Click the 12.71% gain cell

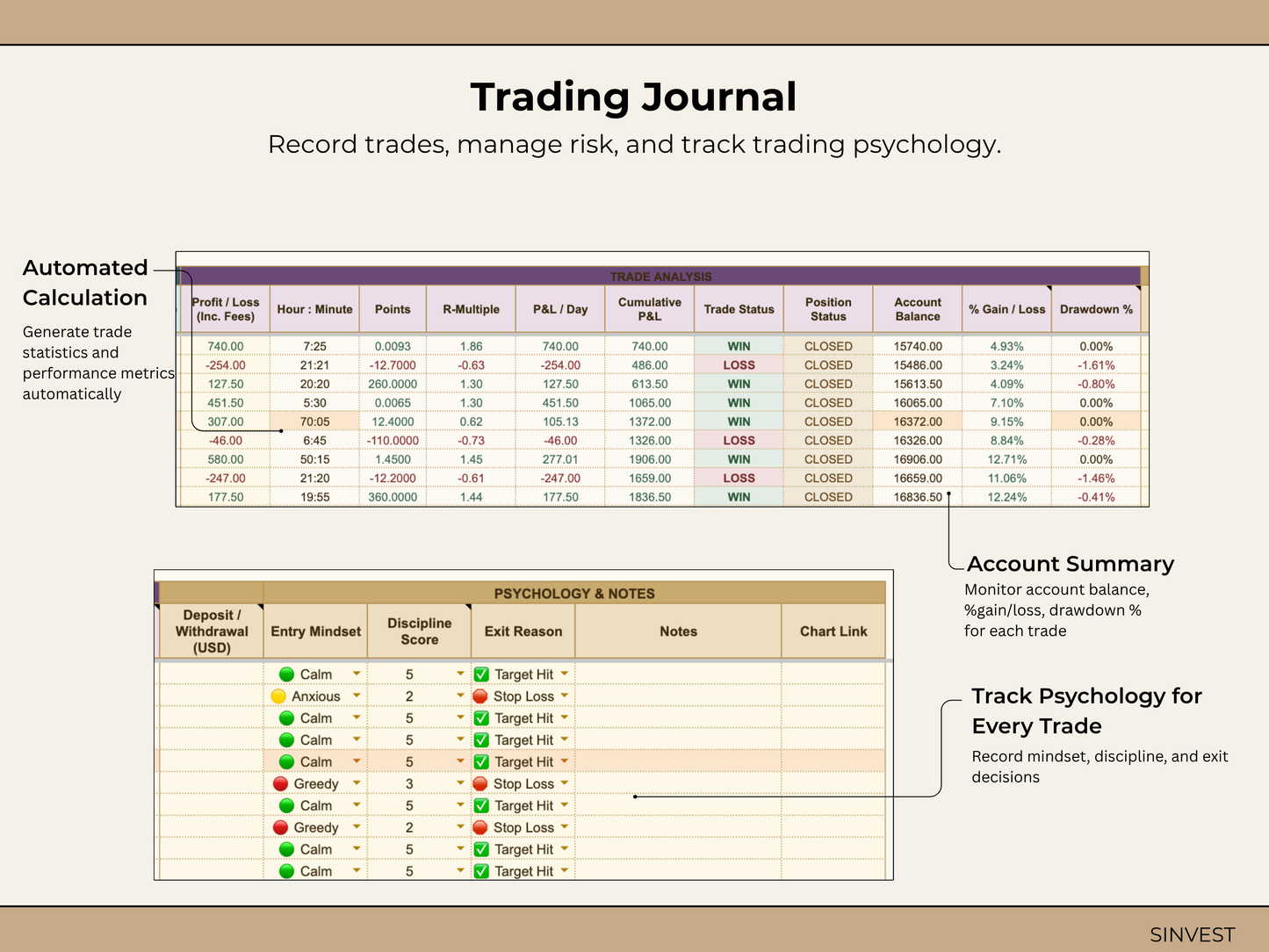tap(1006, 459)
